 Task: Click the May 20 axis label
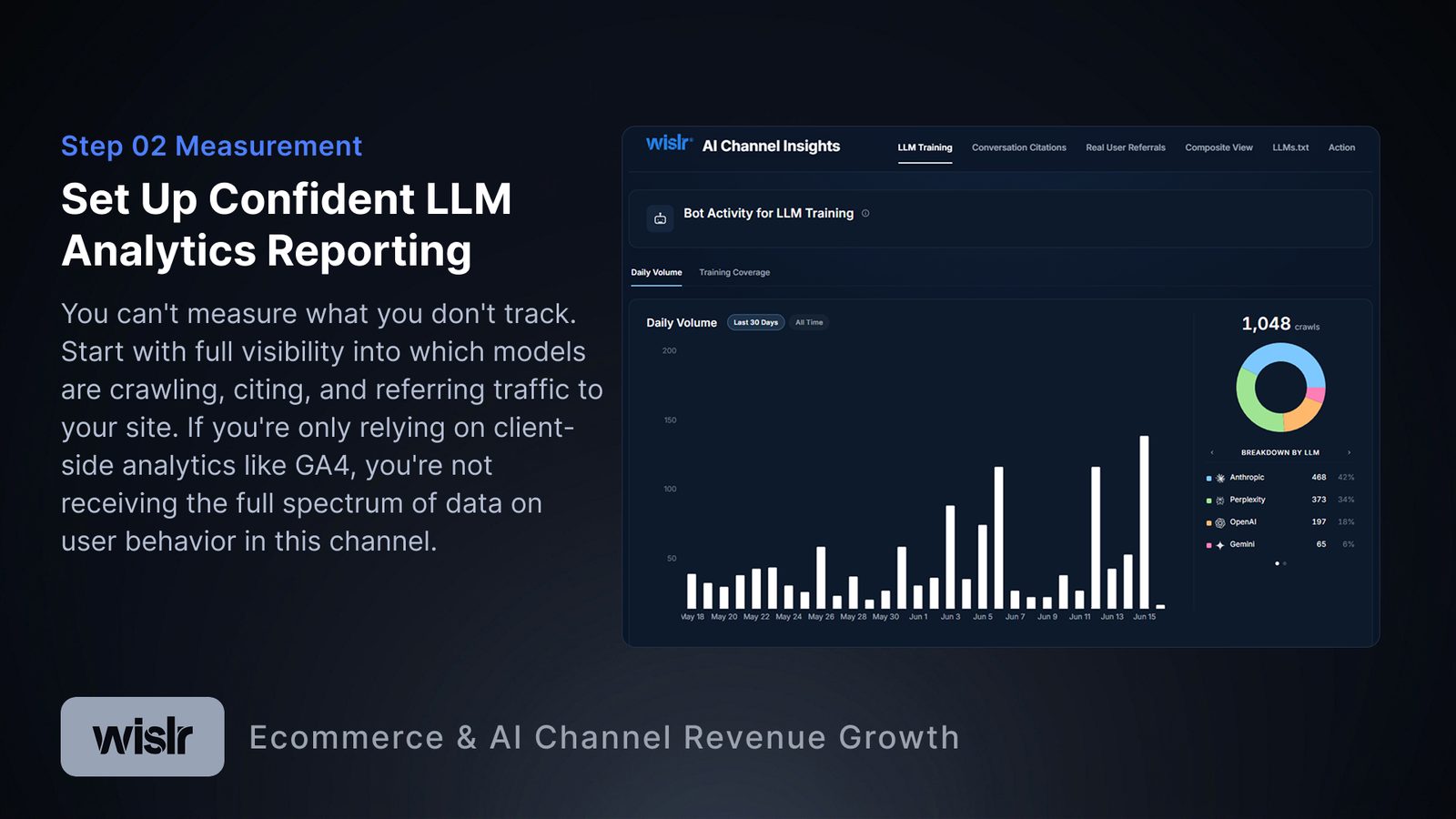pos(724,617)
